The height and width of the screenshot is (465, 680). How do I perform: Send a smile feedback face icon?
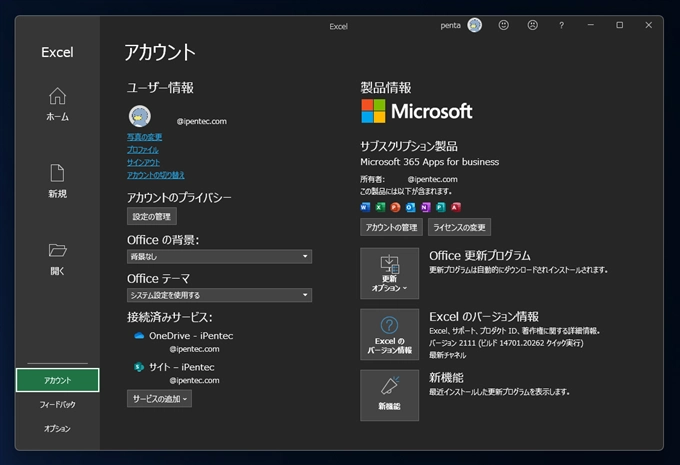click(503, 25)
